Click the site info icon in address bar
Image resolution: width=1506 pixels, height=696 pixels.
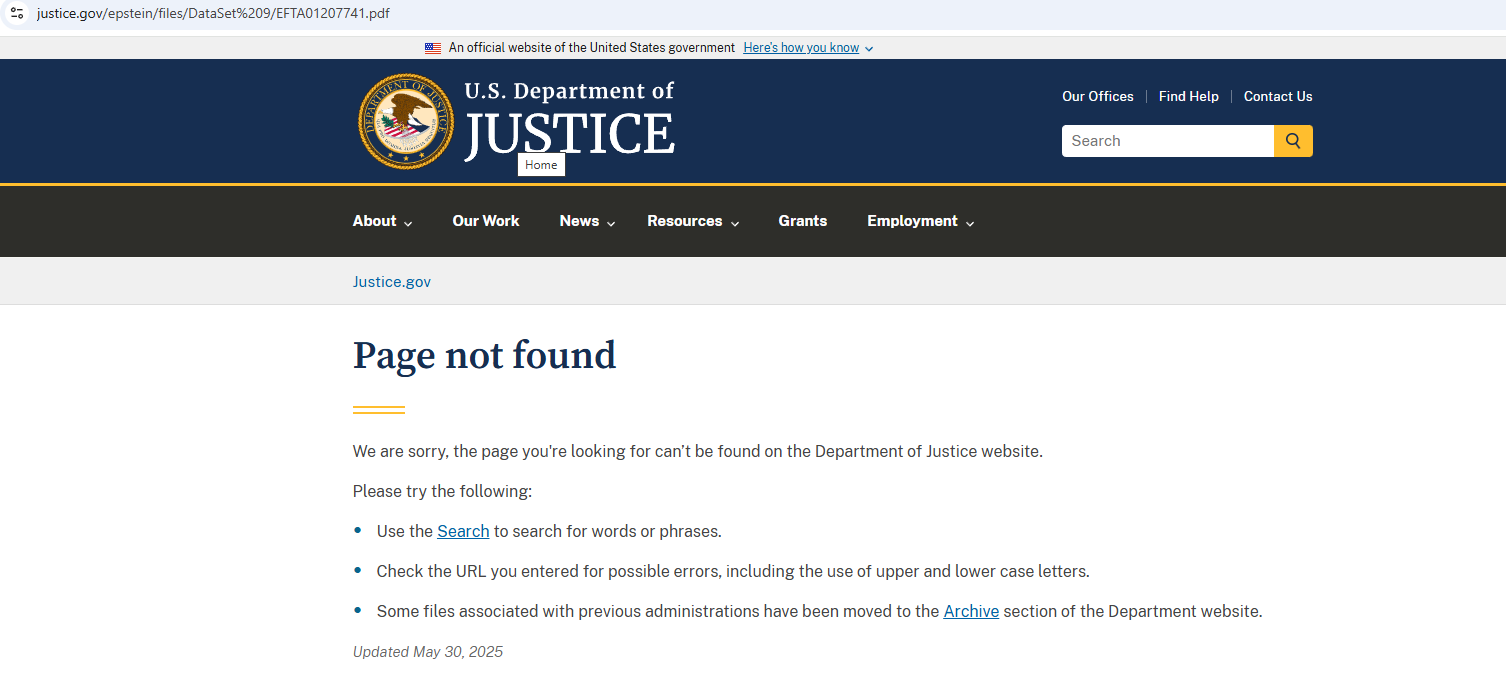(17, 13)
